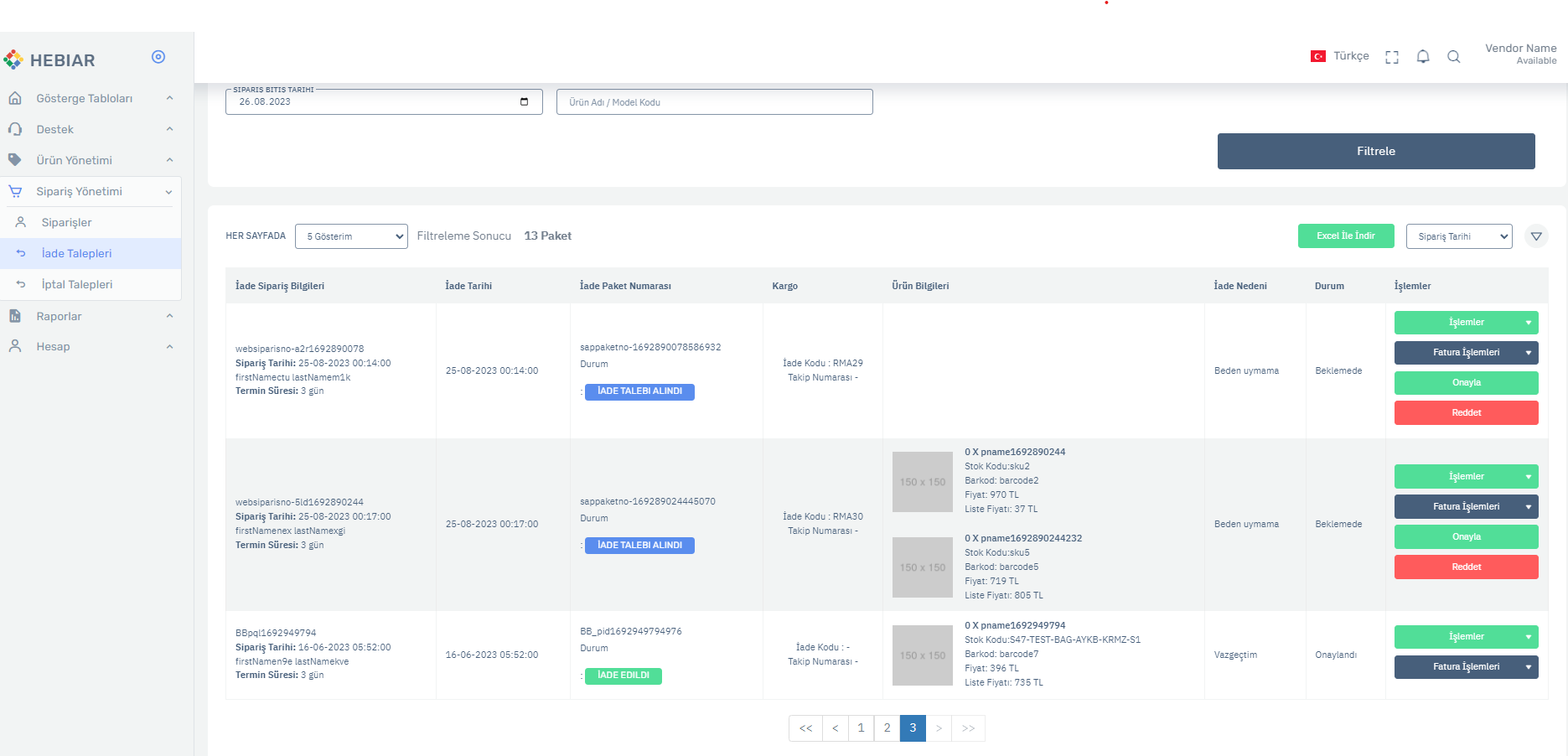Click Onayla for RMA30 return
This screenshot has height=756, width=1568.
(1466, 537)
